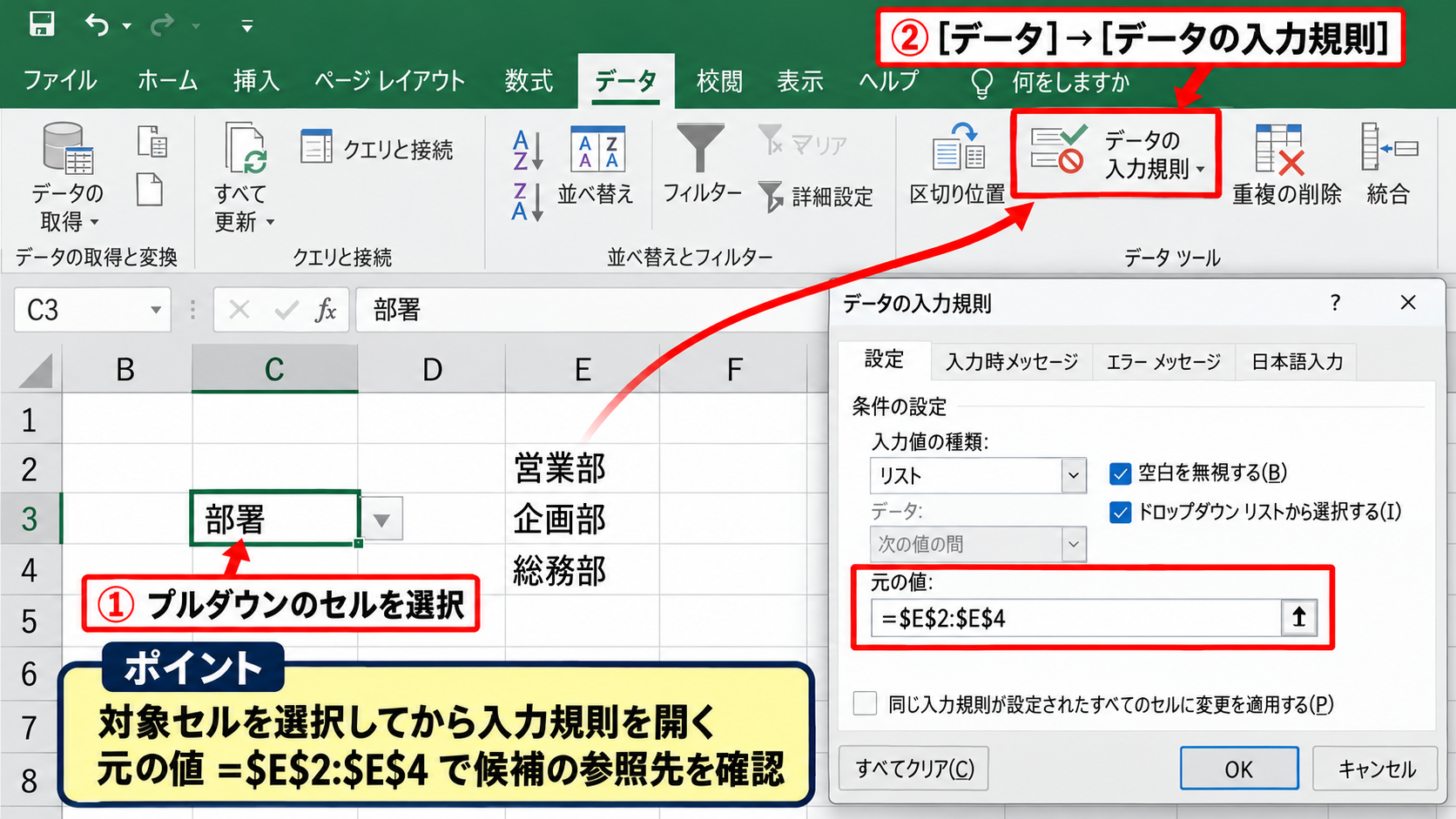
Task: Click the Undo arrow icon
Action: click(x=97, y=24)
